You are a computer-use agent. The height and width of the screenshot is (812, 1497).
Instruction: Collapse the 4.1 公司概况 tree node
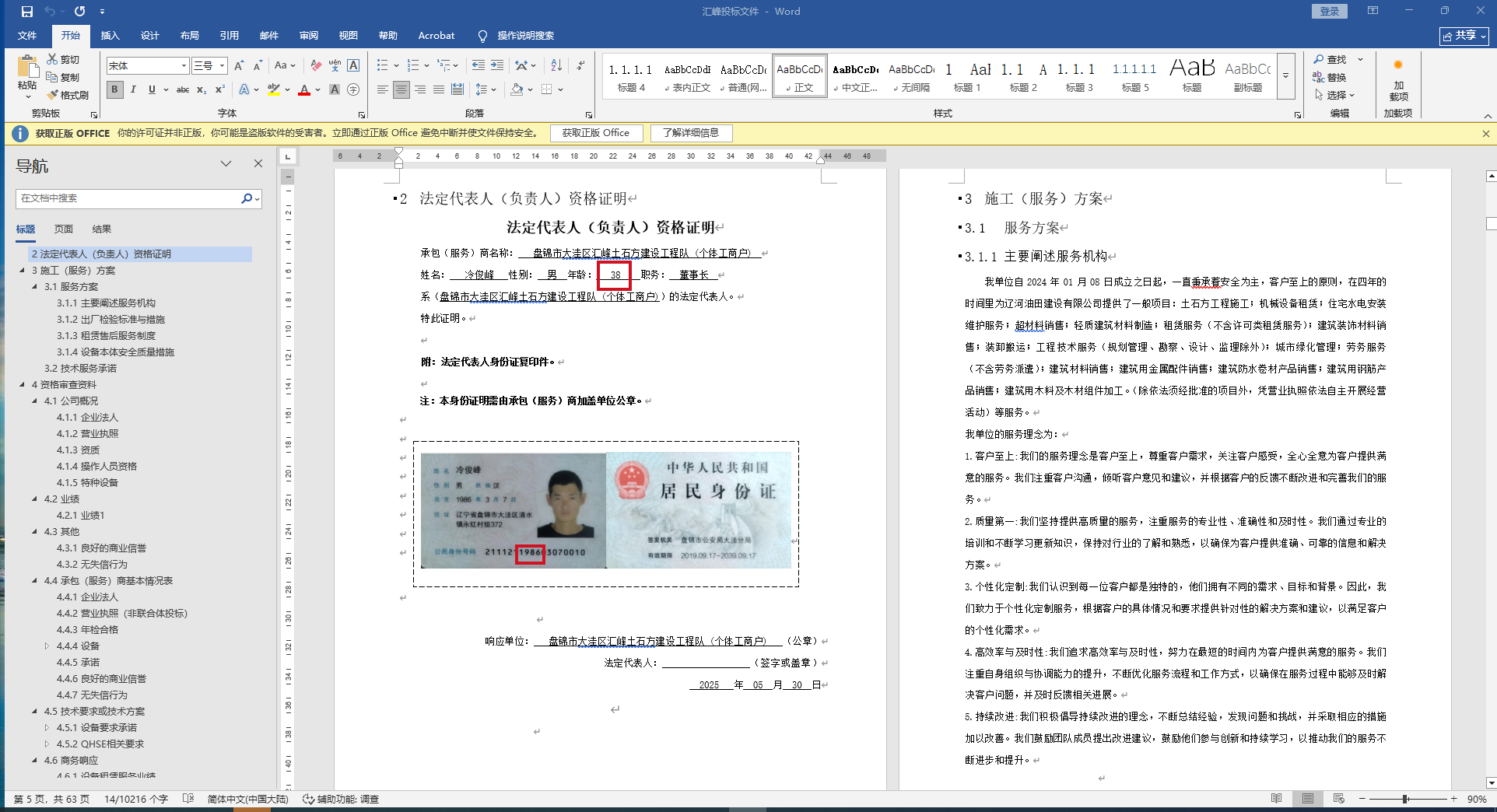click(35, 401)
